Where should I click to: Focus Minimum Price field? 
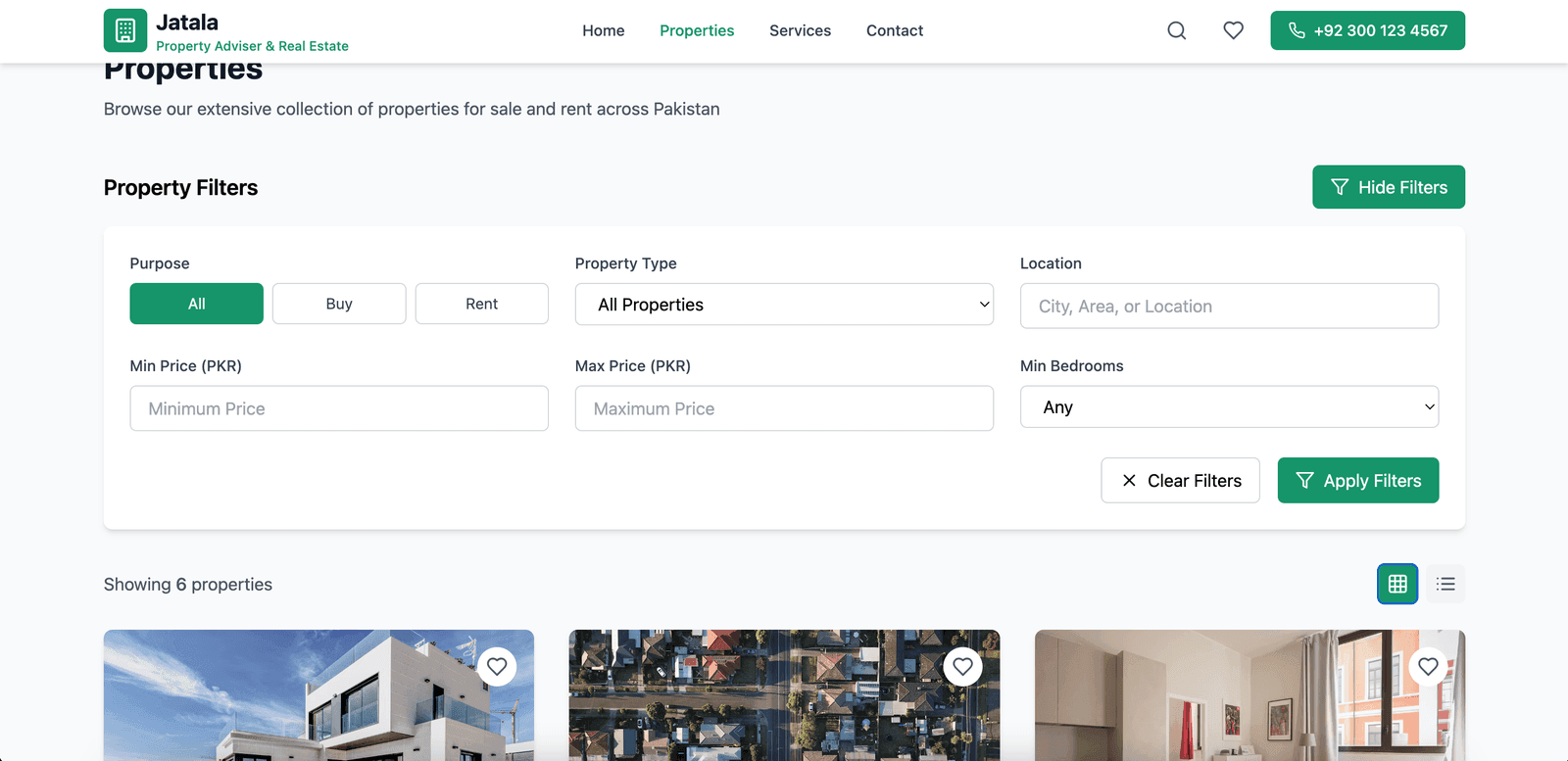click(x=339, y=408)
